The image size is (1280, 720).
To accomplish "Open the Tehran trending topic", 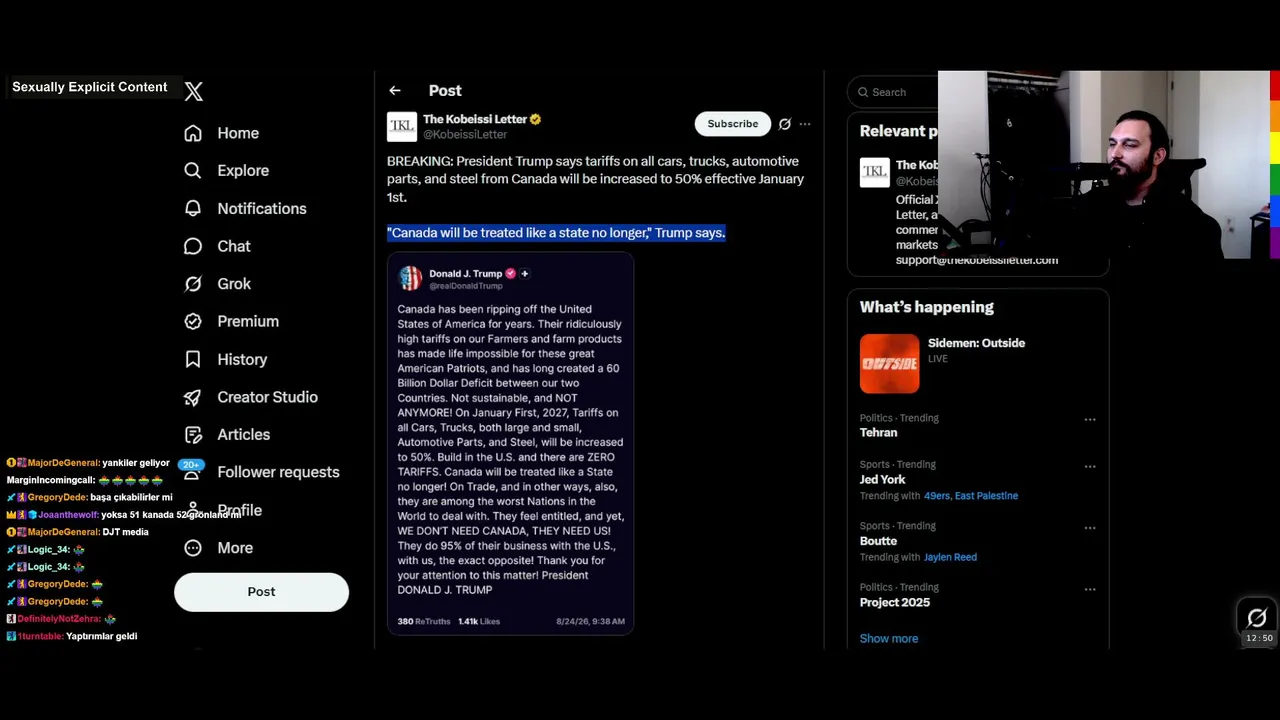I will click(878, 433).
